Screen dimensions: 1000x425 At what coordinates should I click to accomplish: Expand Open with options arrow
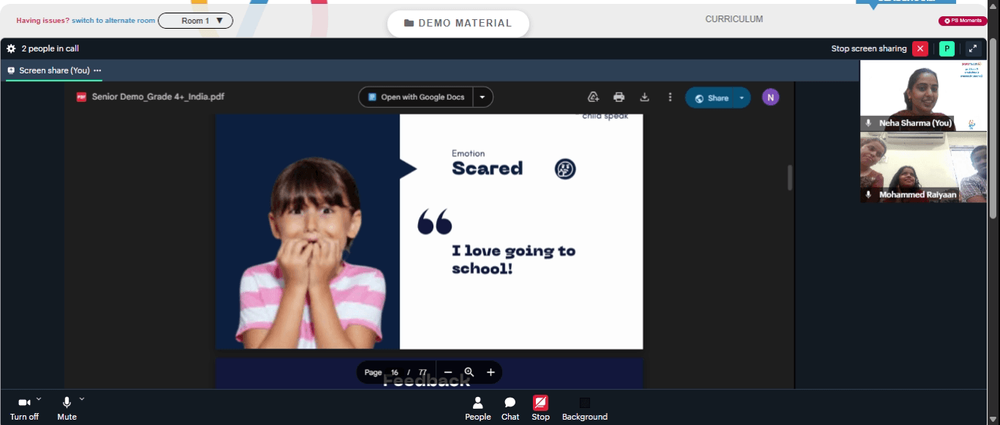pyautogui.click(x=483, y=97)
